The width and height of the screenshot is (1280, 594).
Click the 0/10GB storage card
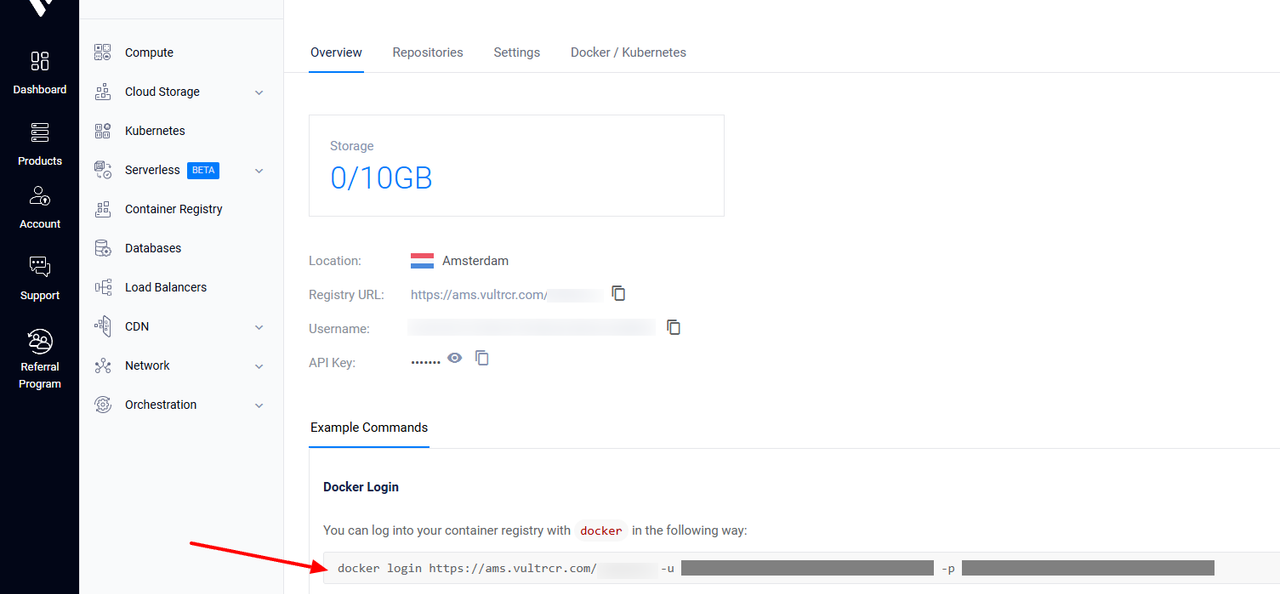(x=516, y=165)
